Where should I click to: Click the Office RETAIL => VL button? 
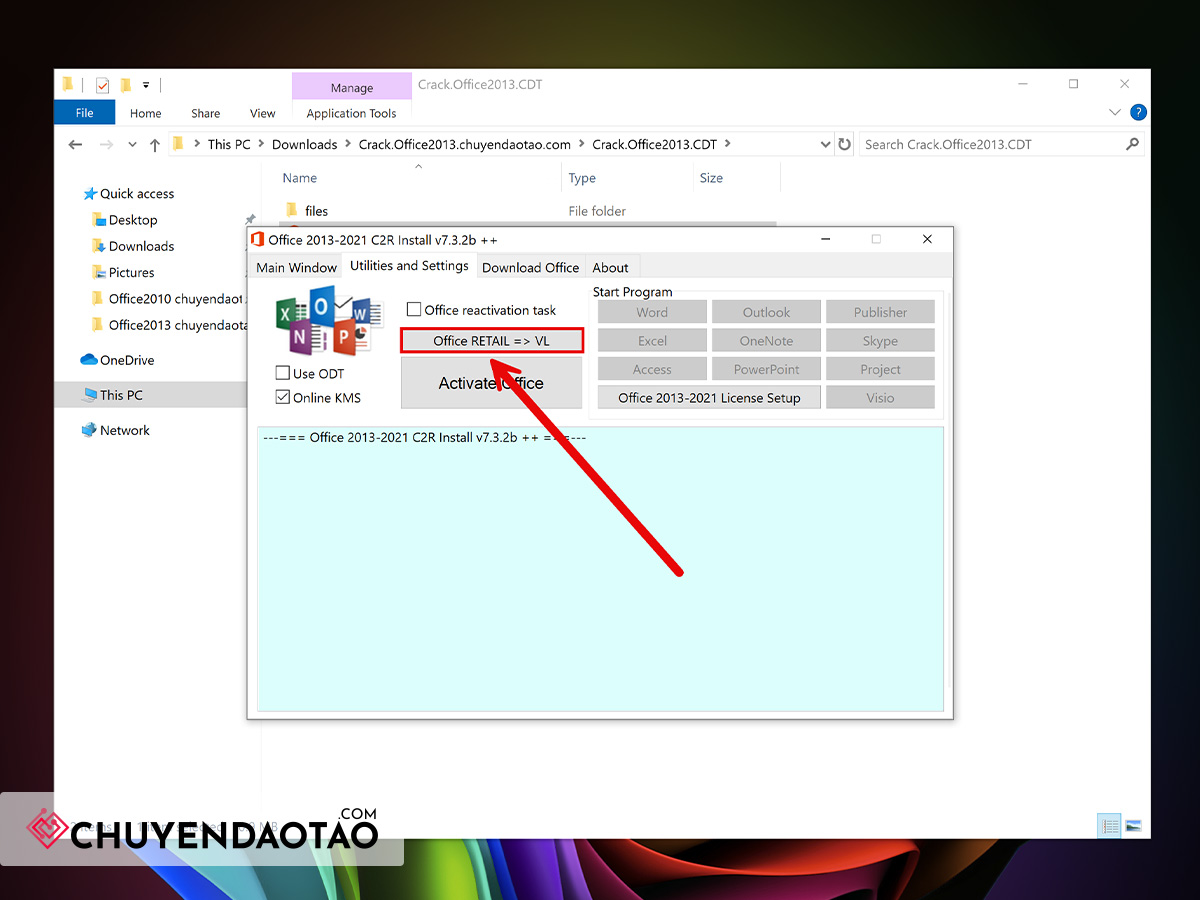pos(491,341)
